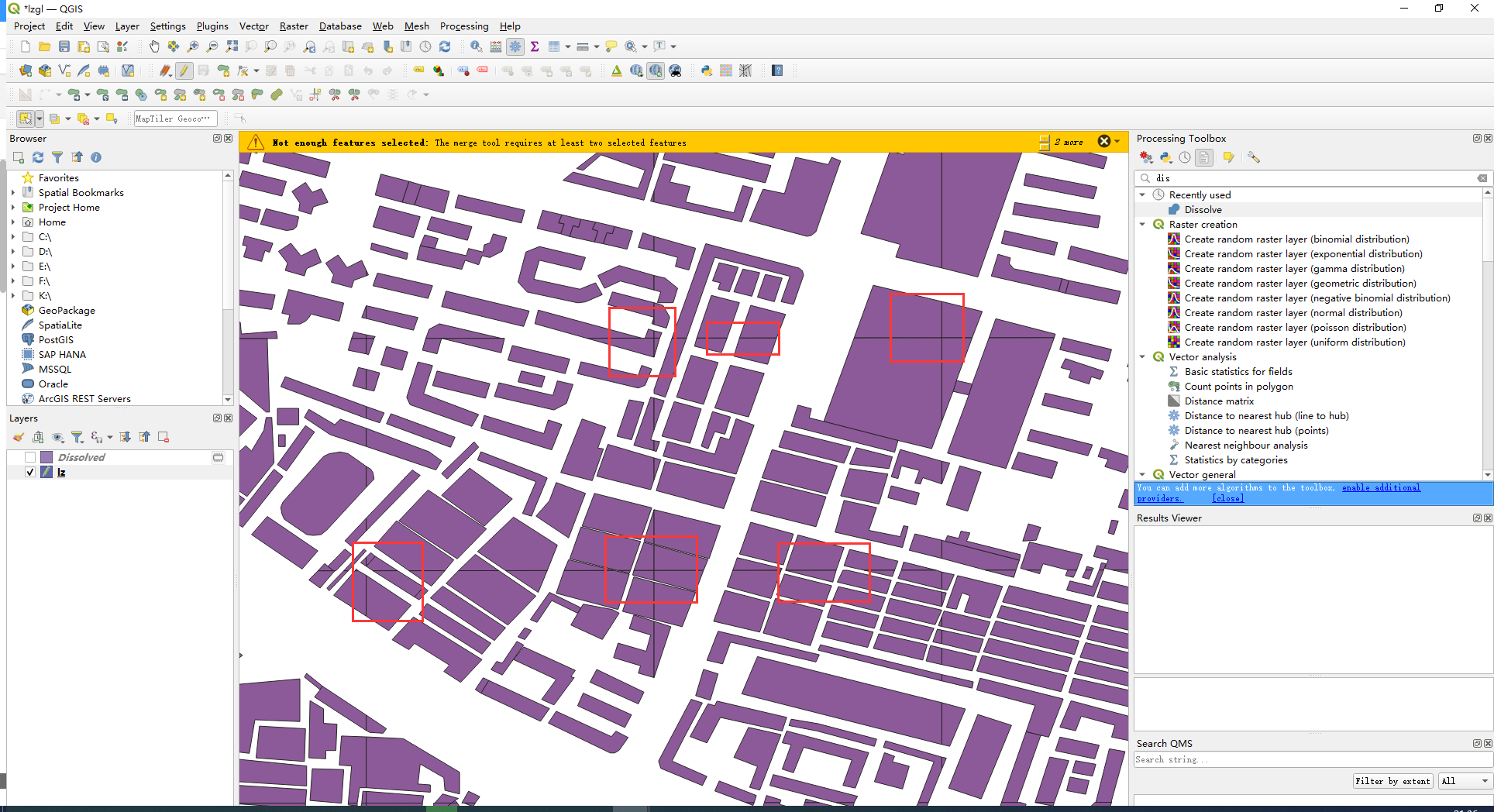
Task: Open the Python console icon
Action: pos(706,71)
